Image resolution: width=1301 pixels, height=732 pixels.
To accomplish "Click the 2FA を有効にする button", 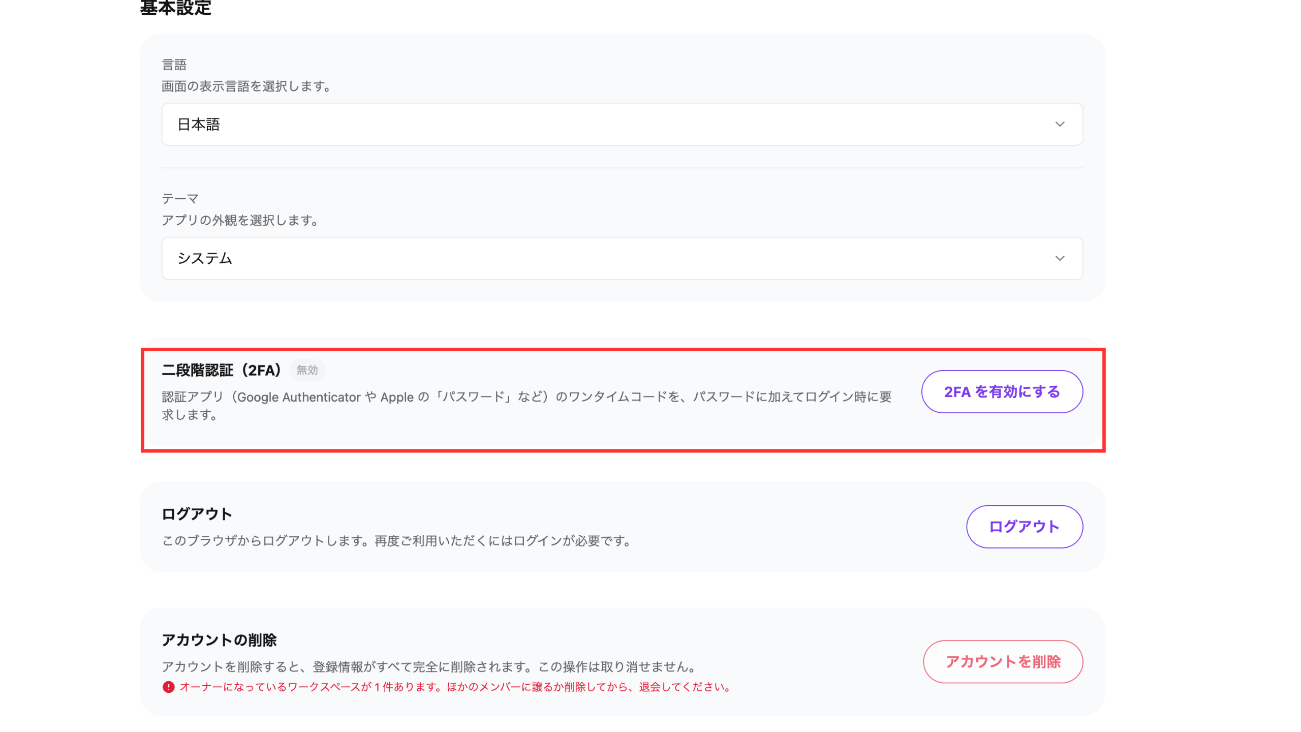I will (1002, 392).
